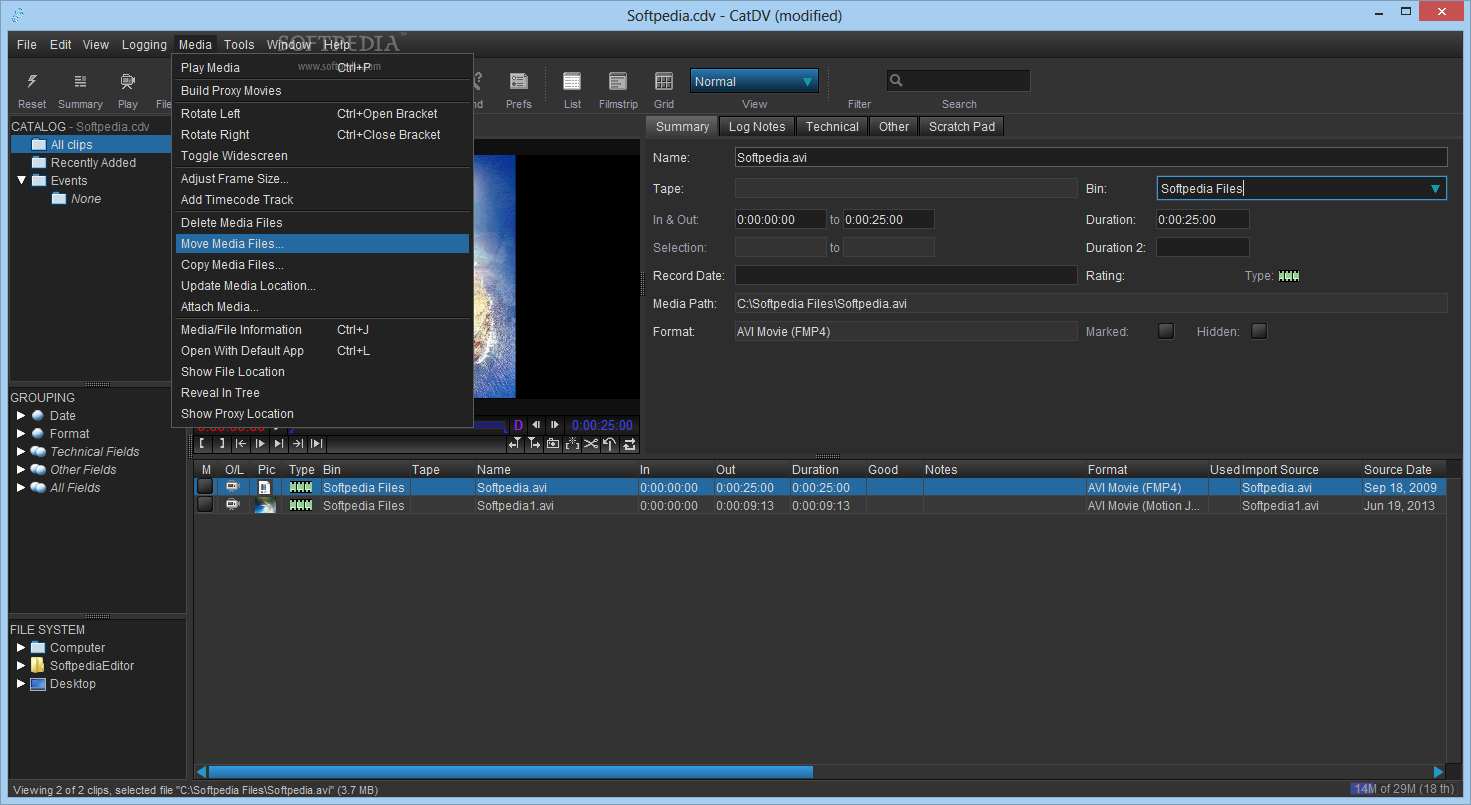Choose Build Proxy Movies menu item
Screen dimensions: 1471x805
pos(322,91)
